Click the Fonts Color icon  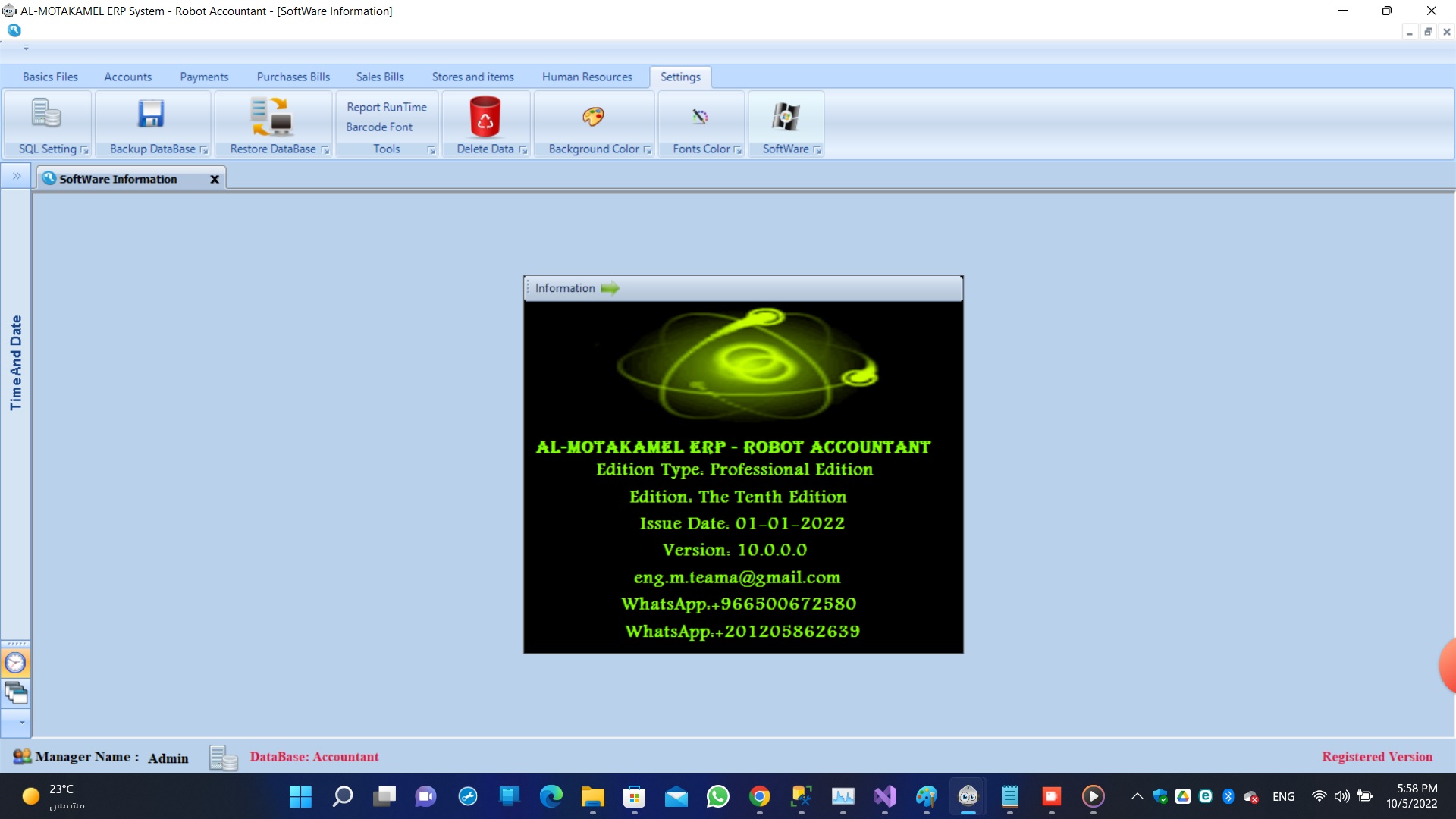tap(700, 116)
